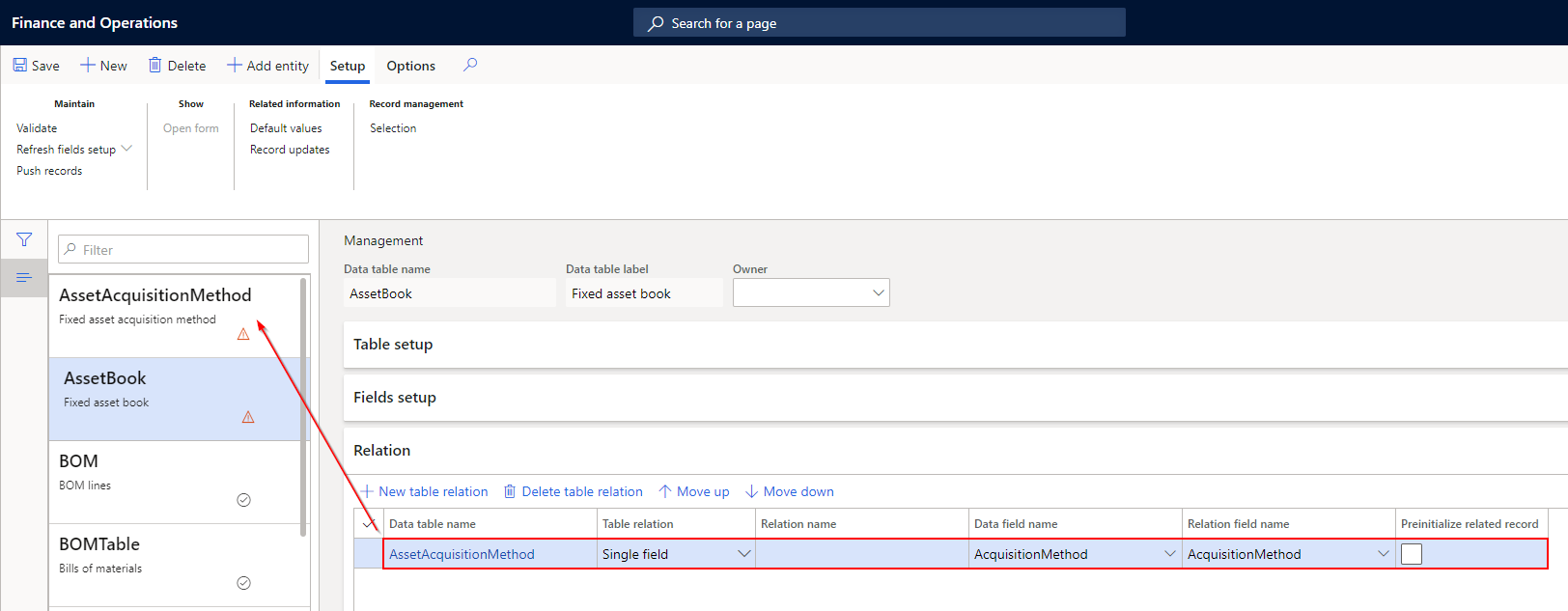Click the Delete button label
Viewport: 1568px width, 611px height.
coord(186,66)
